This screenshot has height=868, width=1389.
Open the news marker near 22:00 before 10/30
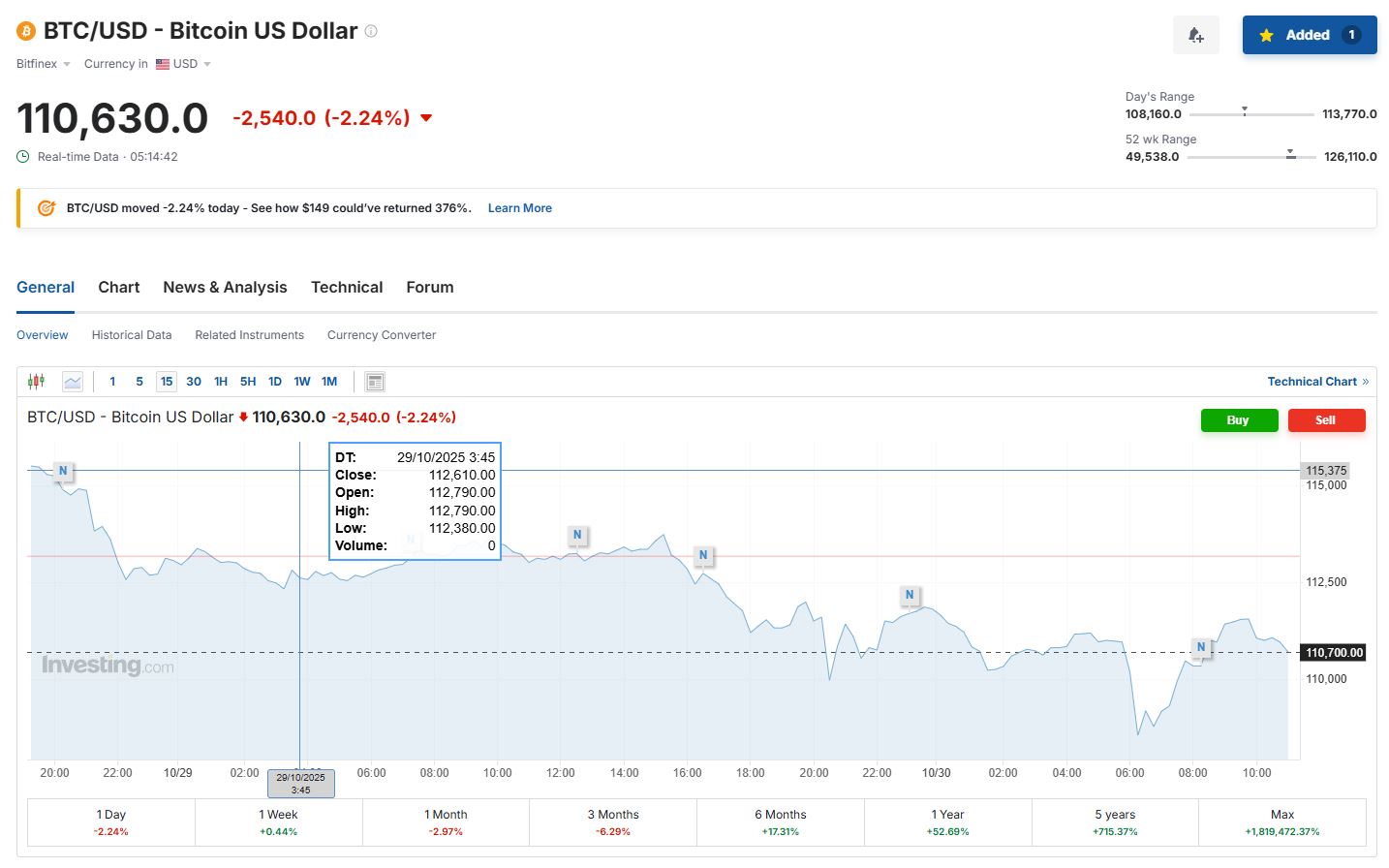(909, 595)
